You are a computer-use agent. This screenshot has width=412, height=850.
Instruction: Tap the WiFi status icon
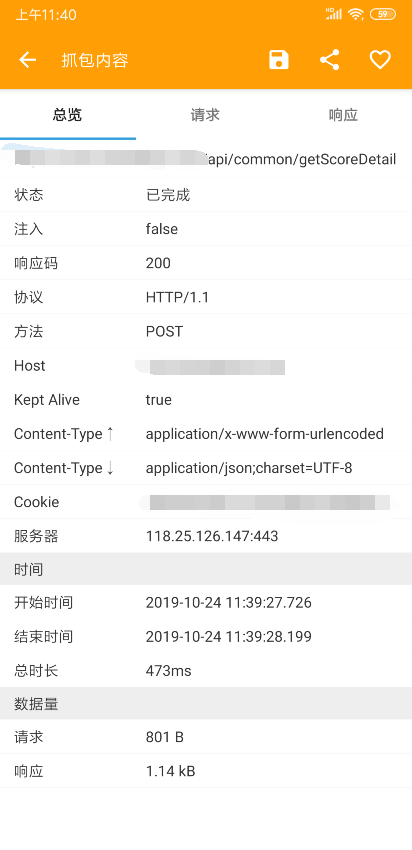point(356,15)
